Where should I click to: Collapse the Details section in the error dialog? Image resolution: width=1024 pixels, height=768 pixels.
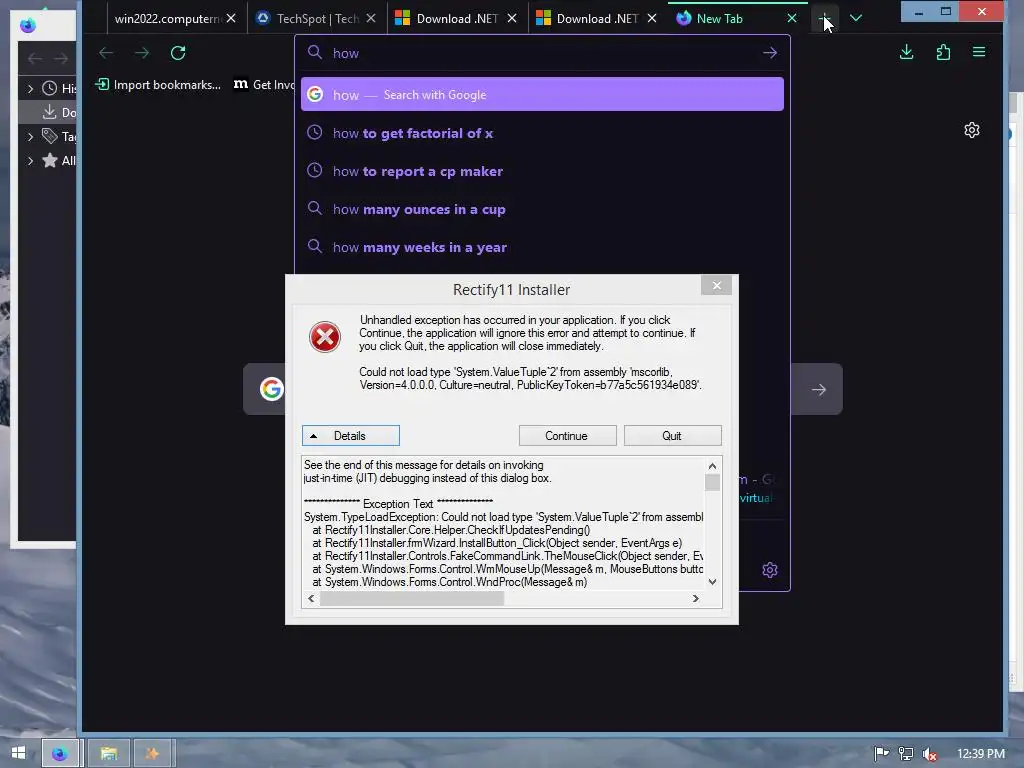tap(351, 436)
